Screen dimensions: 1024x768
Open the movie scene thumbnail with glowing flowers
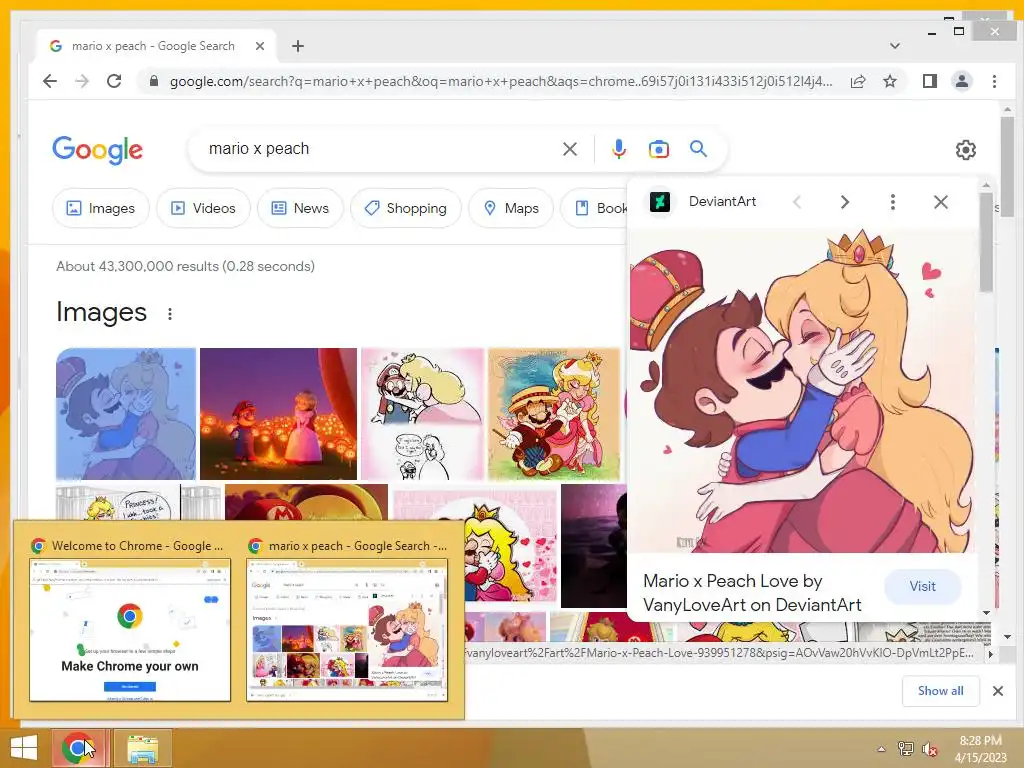click(x=278, y=413)
